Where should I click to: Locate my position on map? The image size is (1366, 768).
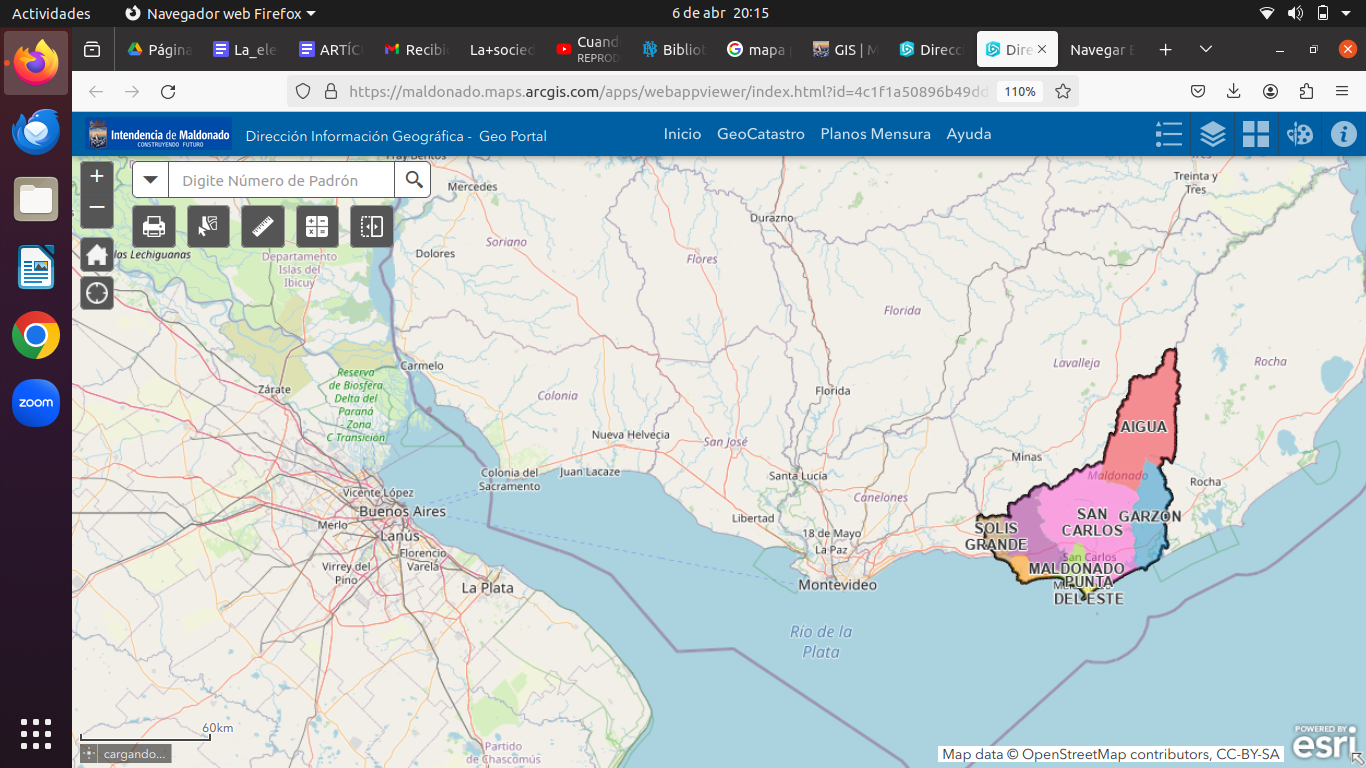[97, 293]
